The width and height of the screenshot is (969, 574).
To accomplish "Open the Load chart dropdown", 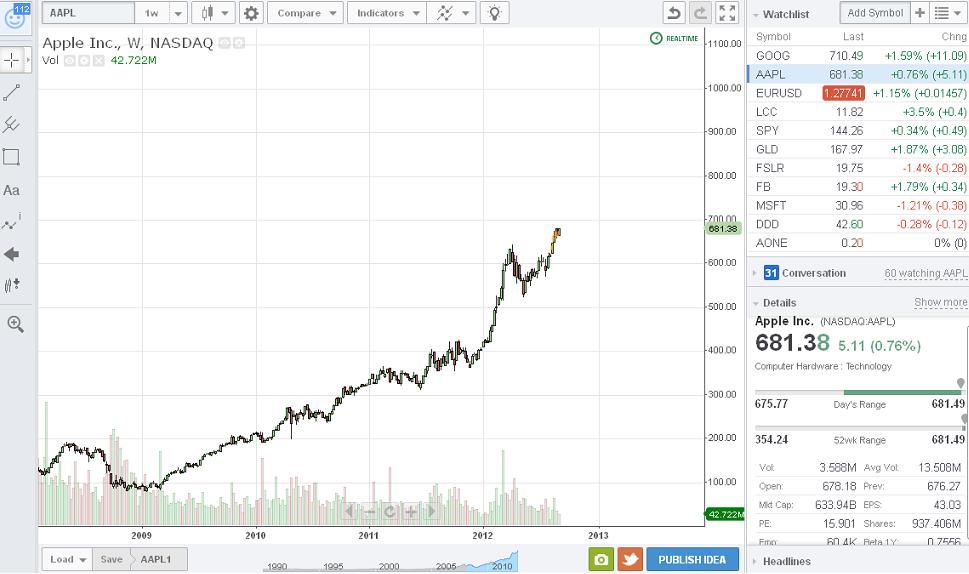I will 67,559.
